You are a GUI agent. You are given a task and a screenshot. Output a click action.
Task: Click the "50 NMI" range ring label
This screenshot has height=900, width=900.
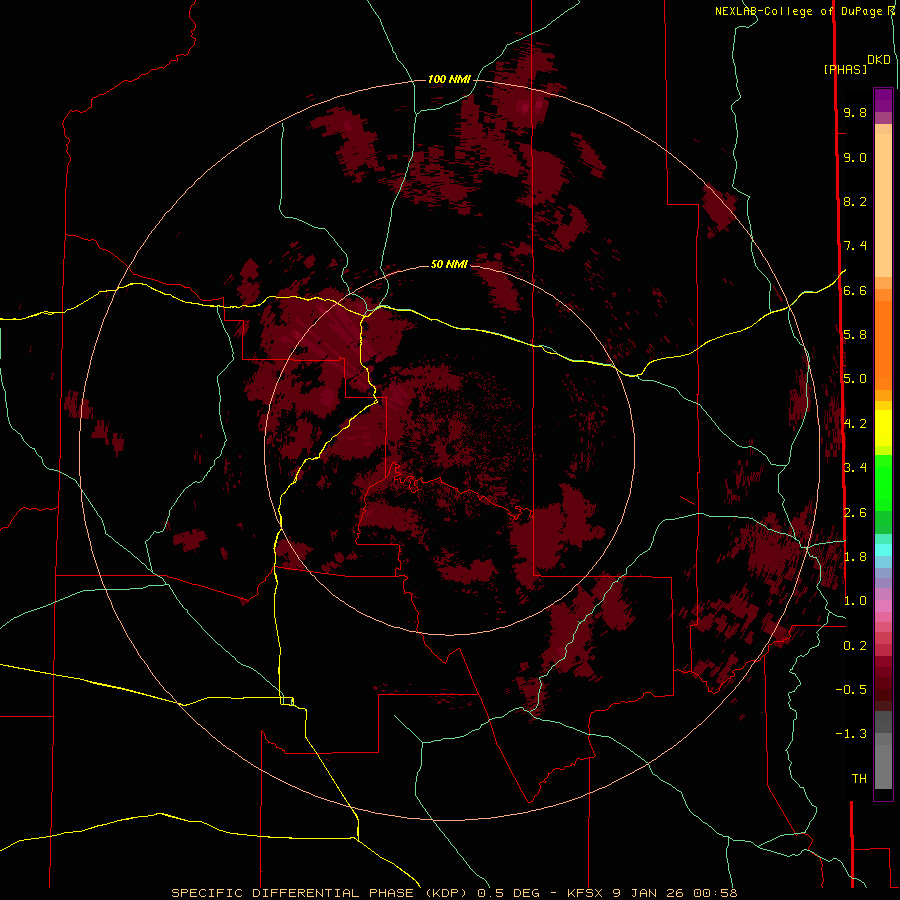[x=449, y=264]
